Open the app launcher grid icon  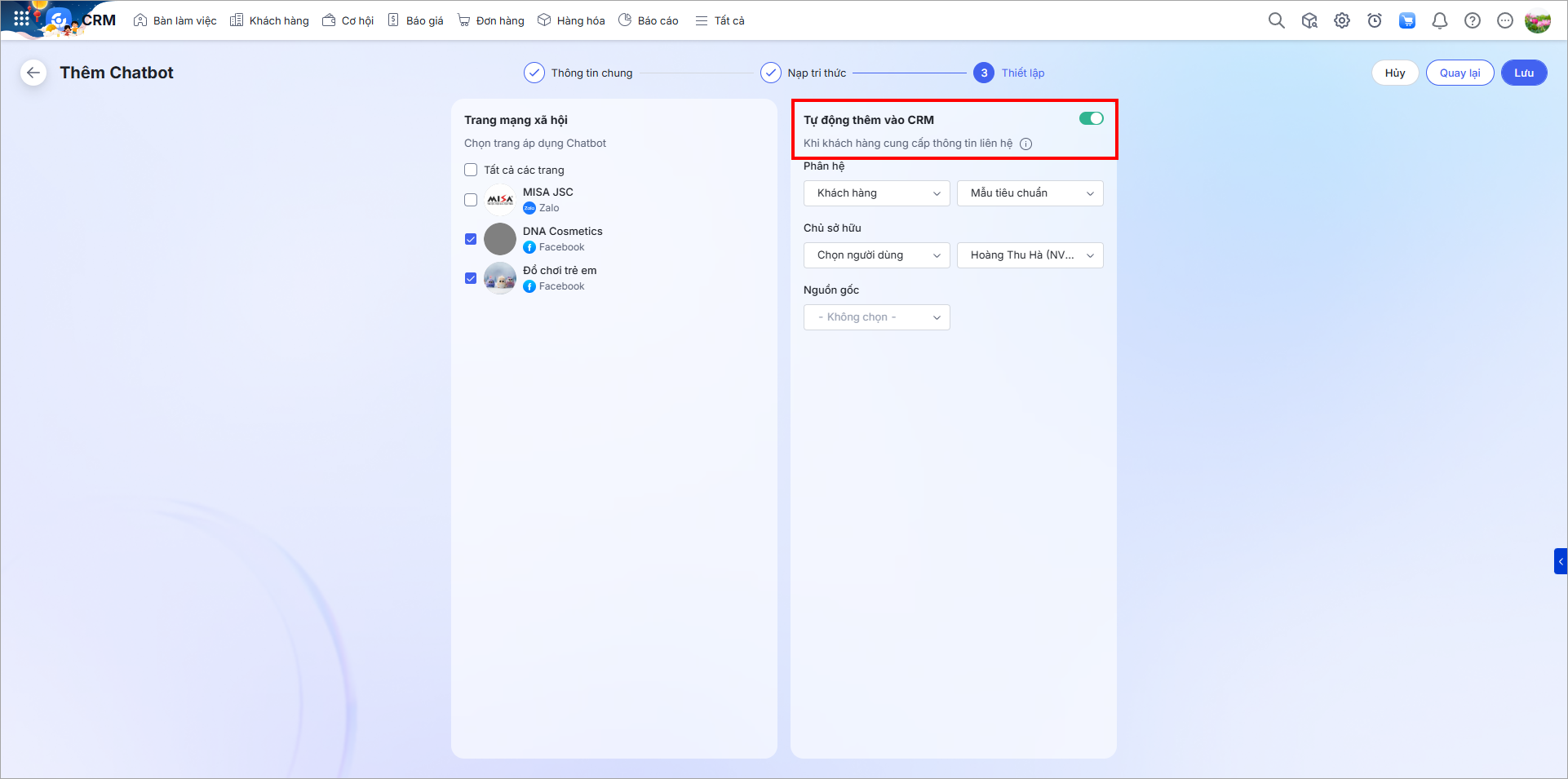point(21,18)
